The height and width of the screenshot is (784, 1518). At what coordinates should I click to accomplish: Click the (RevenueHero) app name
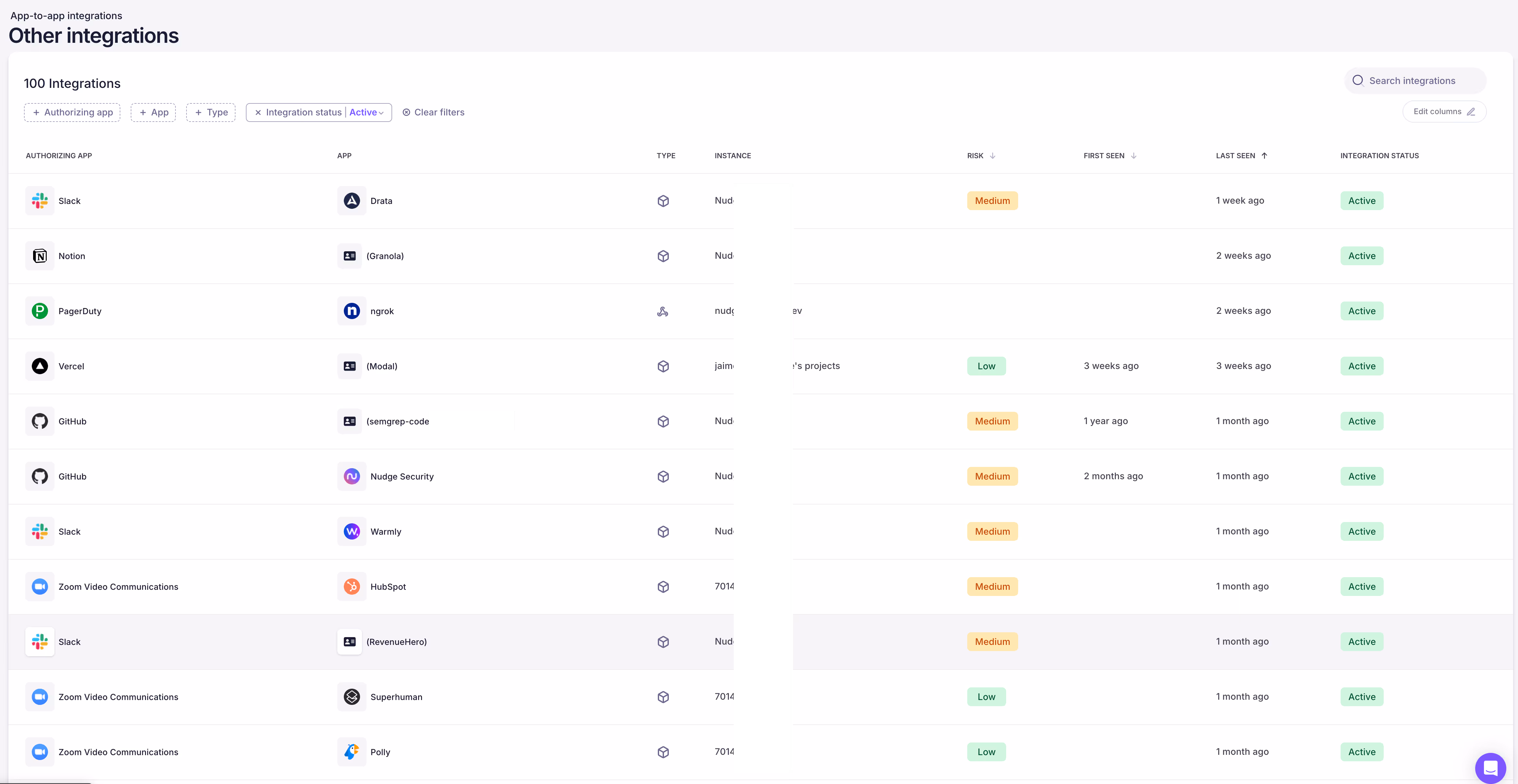click(x=397, y=642)
